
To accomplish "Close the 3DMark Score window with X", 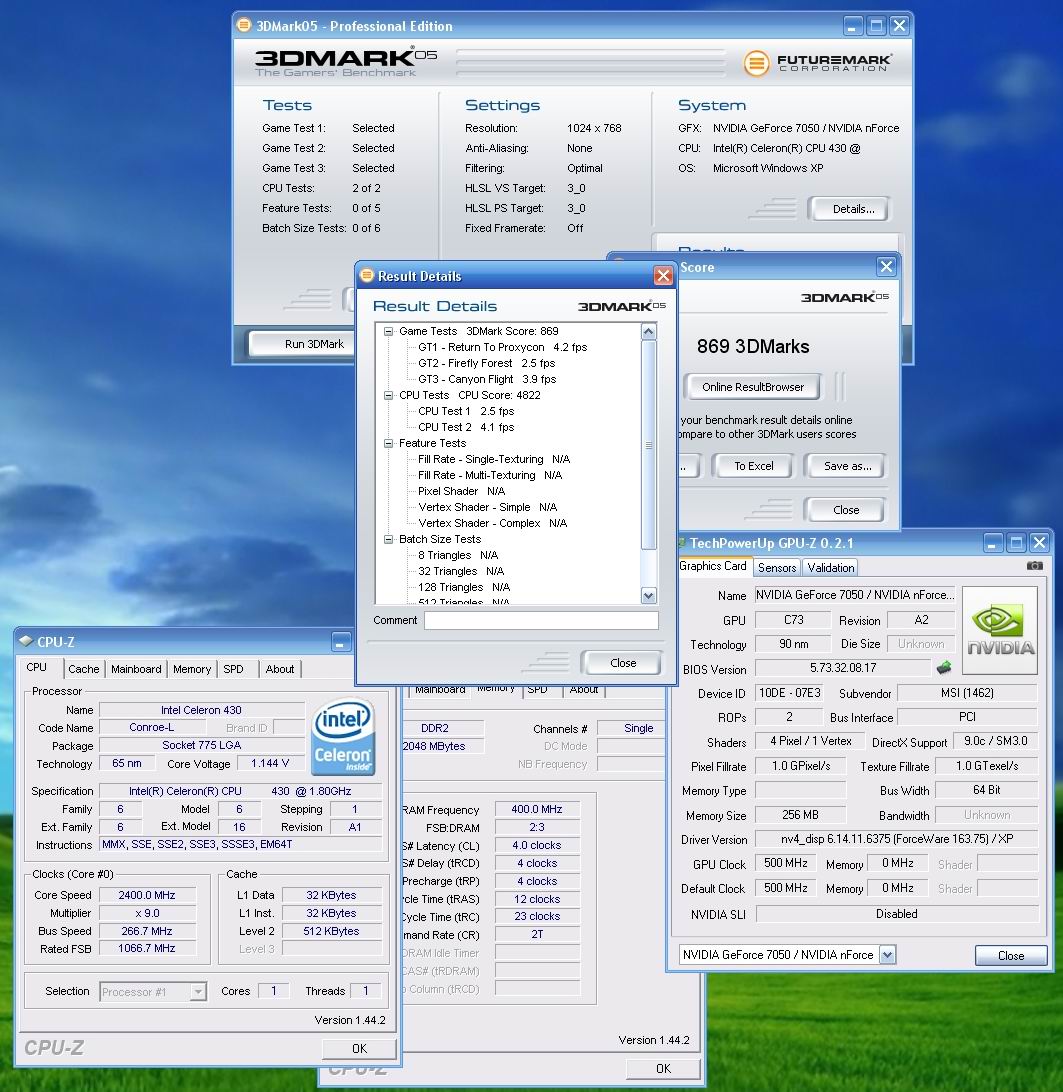I will (x=886, y=267).
